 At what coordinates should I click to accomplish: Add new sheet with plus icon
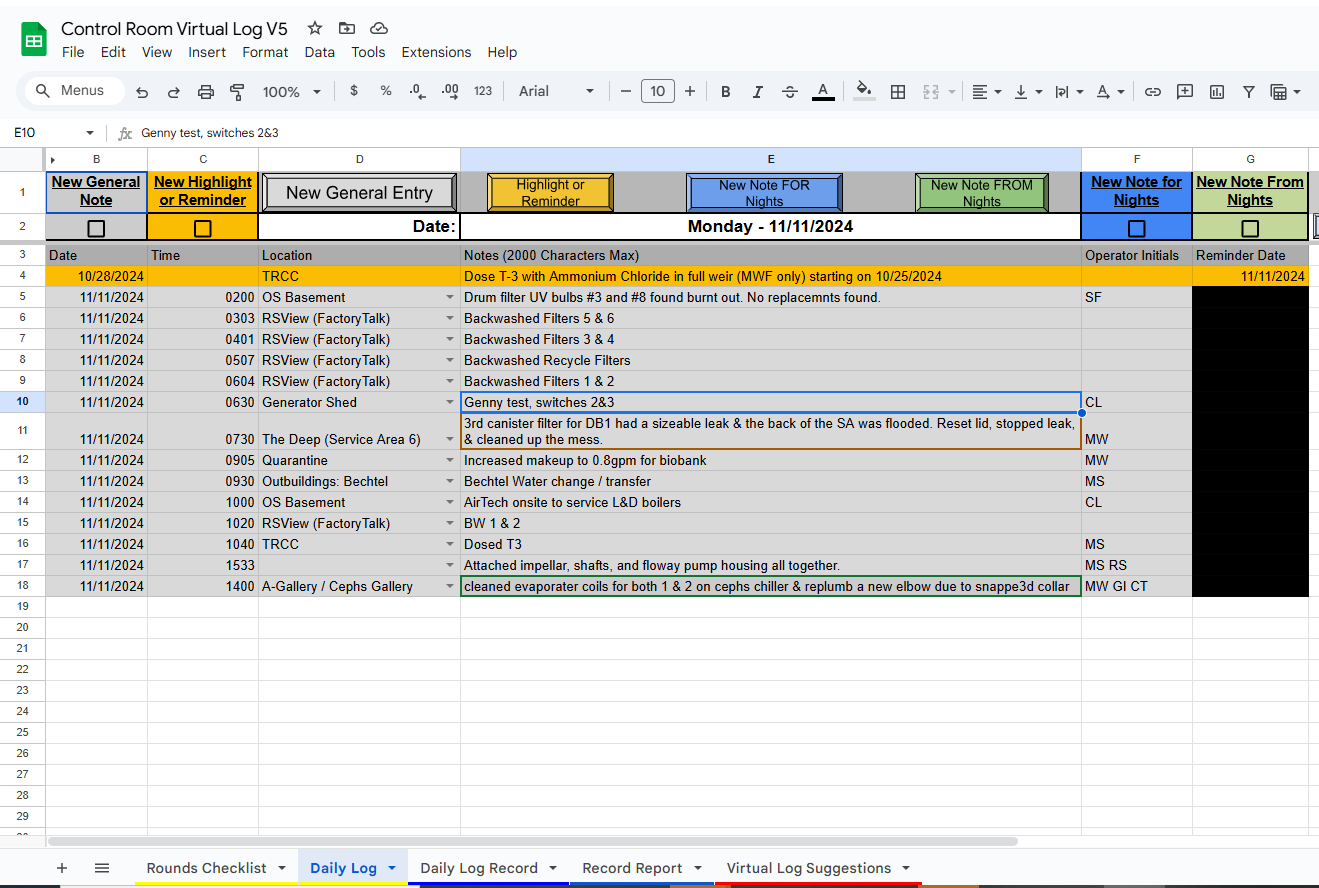pyautogui.click(x=62, y=868)
